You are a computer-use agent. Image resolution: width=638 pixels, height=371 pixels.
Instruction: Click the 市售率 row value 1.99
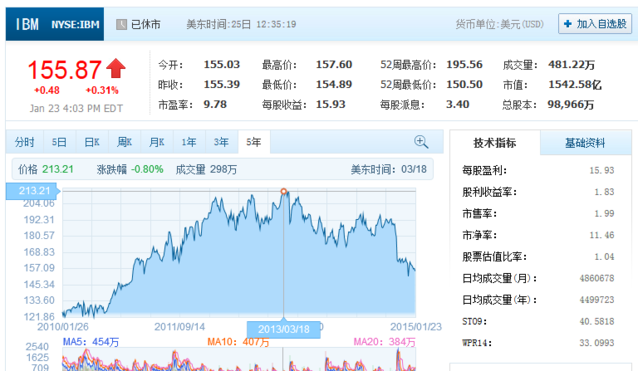pos(604,213)
